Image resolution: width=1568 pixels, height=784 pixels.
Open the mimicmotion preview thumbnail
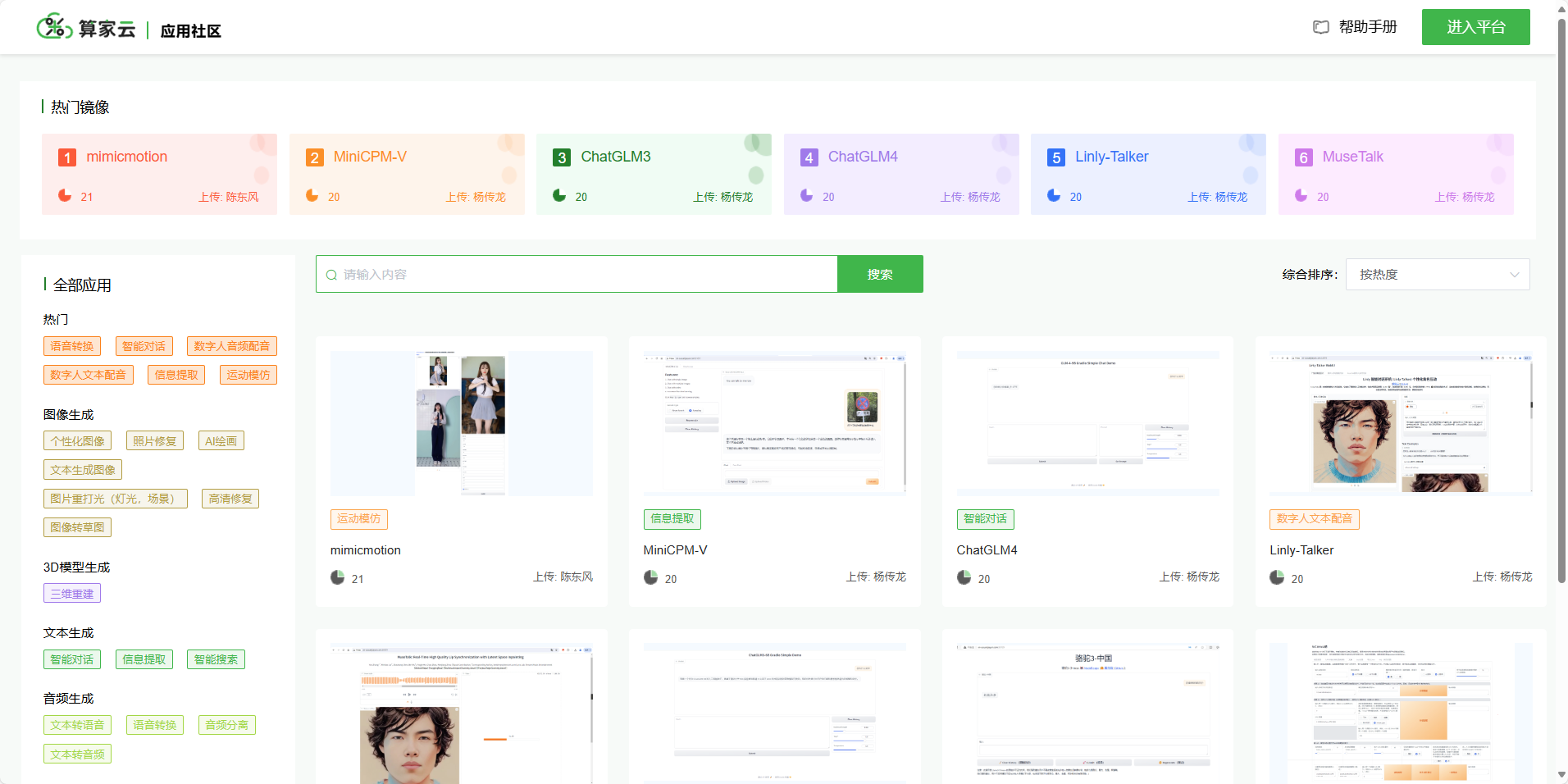coord(462,423)
